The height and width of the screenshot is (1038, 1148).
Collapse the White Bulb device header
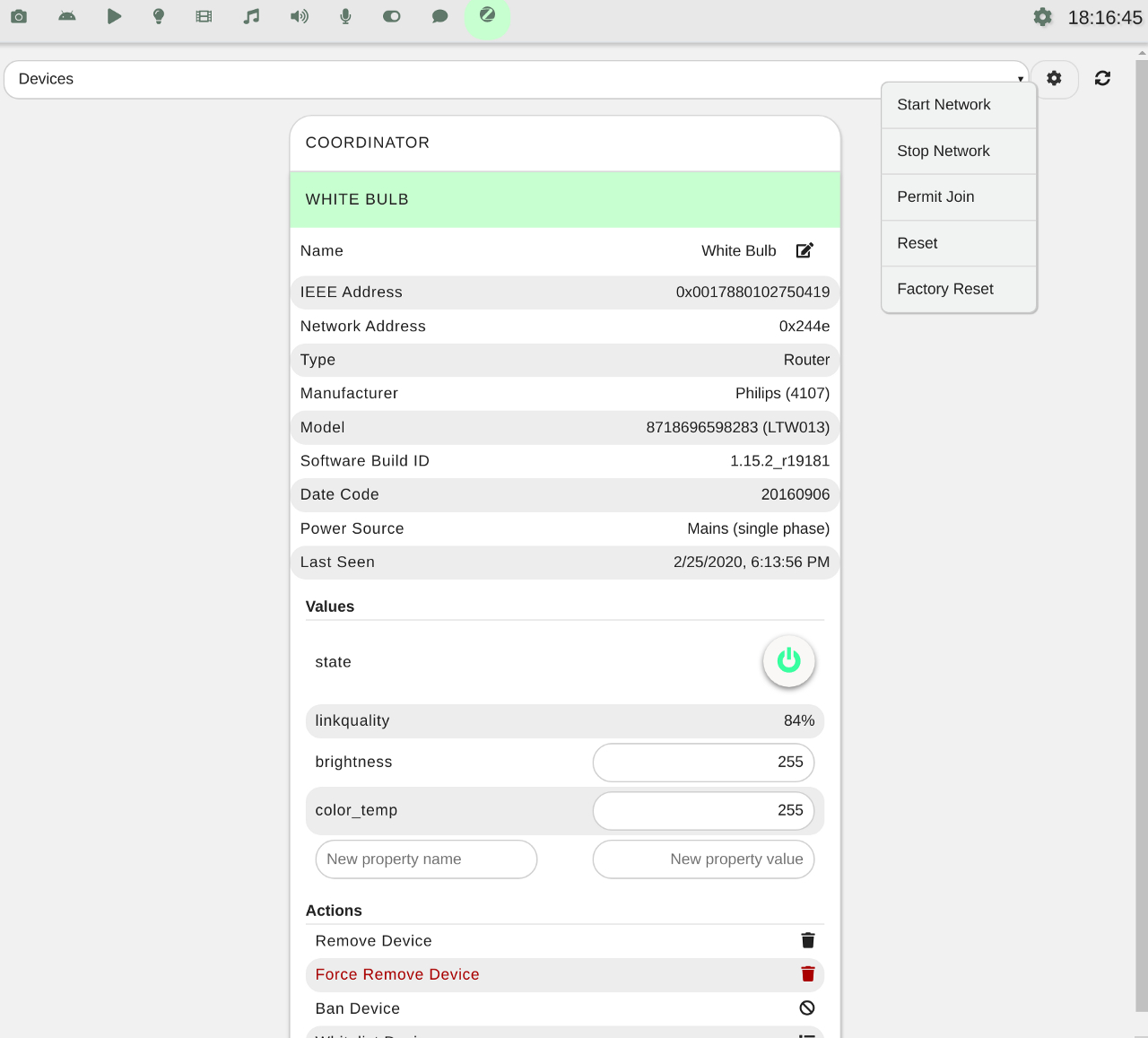(x=565, y=199)
